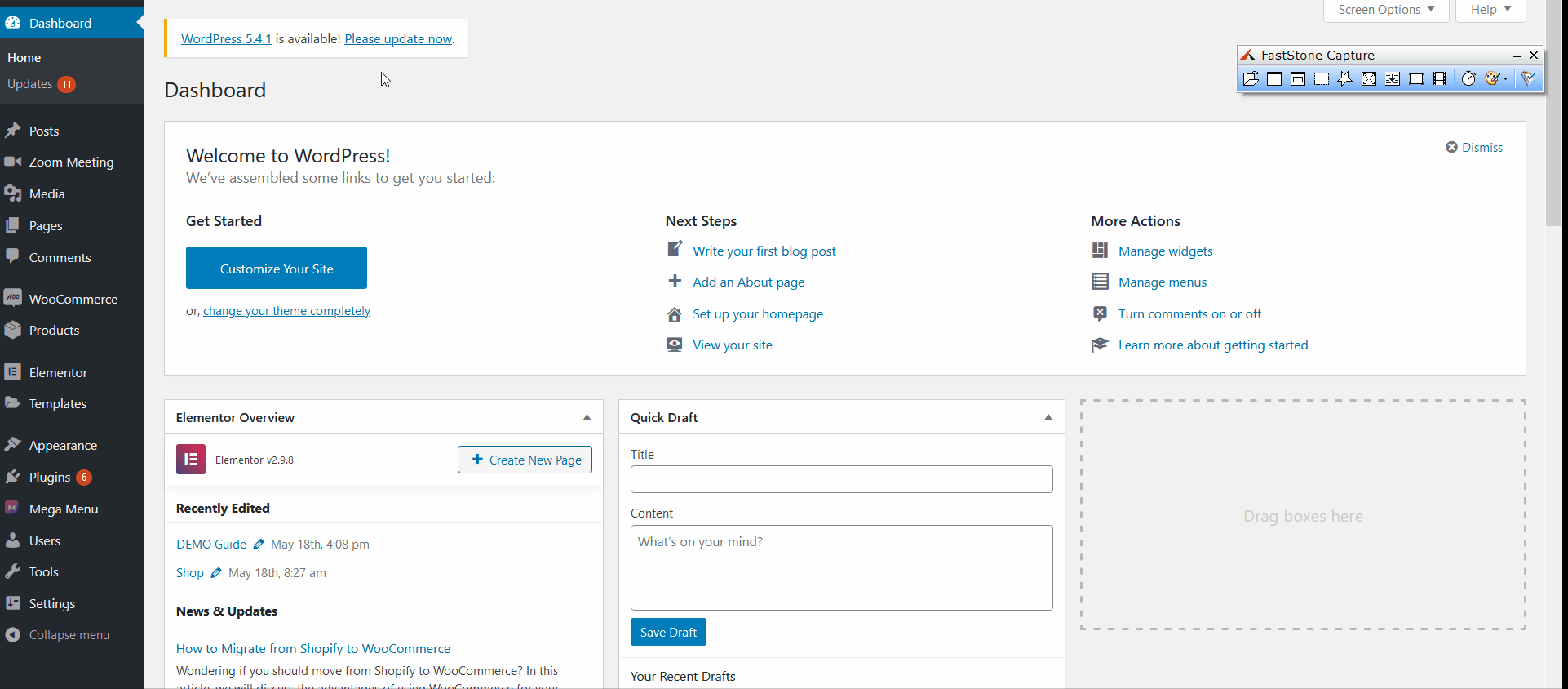Open FastStone Capture settings icon

[1527, 79]
